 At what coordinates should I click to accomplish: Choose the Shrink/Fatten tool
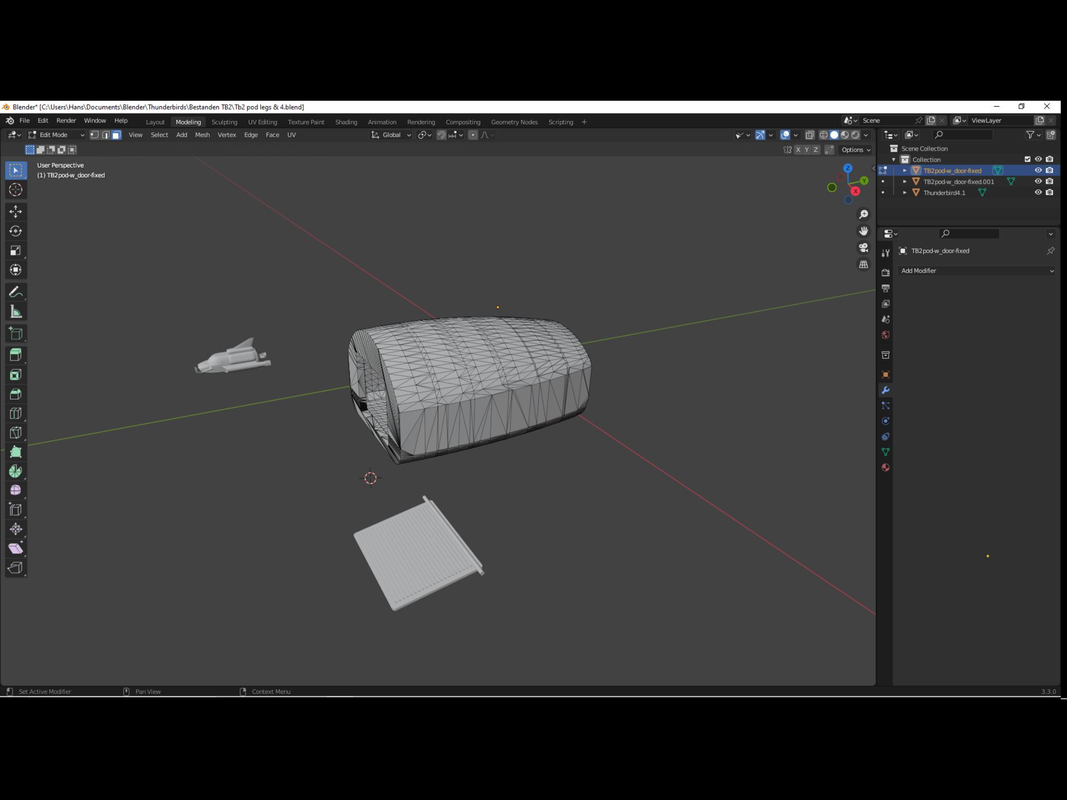(16, 529)
